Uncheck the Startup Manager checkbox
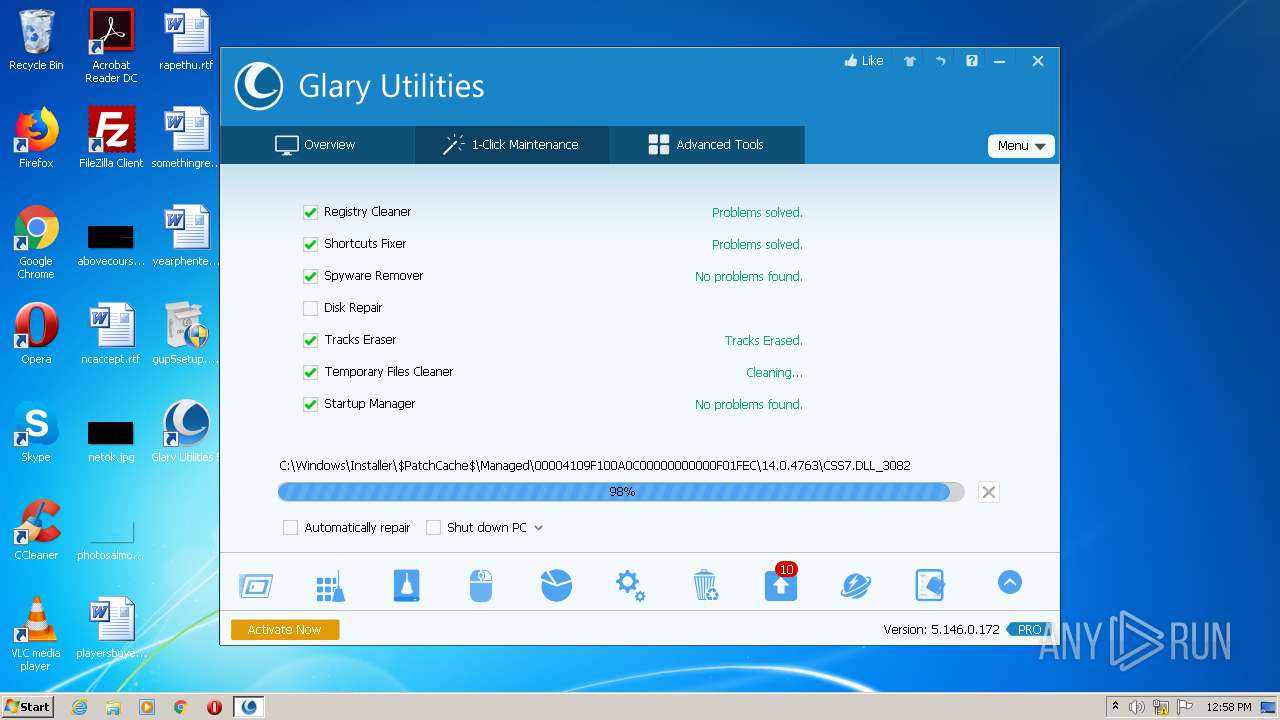Viewport: 1280px width, 720px height. (x=310, y=404)
